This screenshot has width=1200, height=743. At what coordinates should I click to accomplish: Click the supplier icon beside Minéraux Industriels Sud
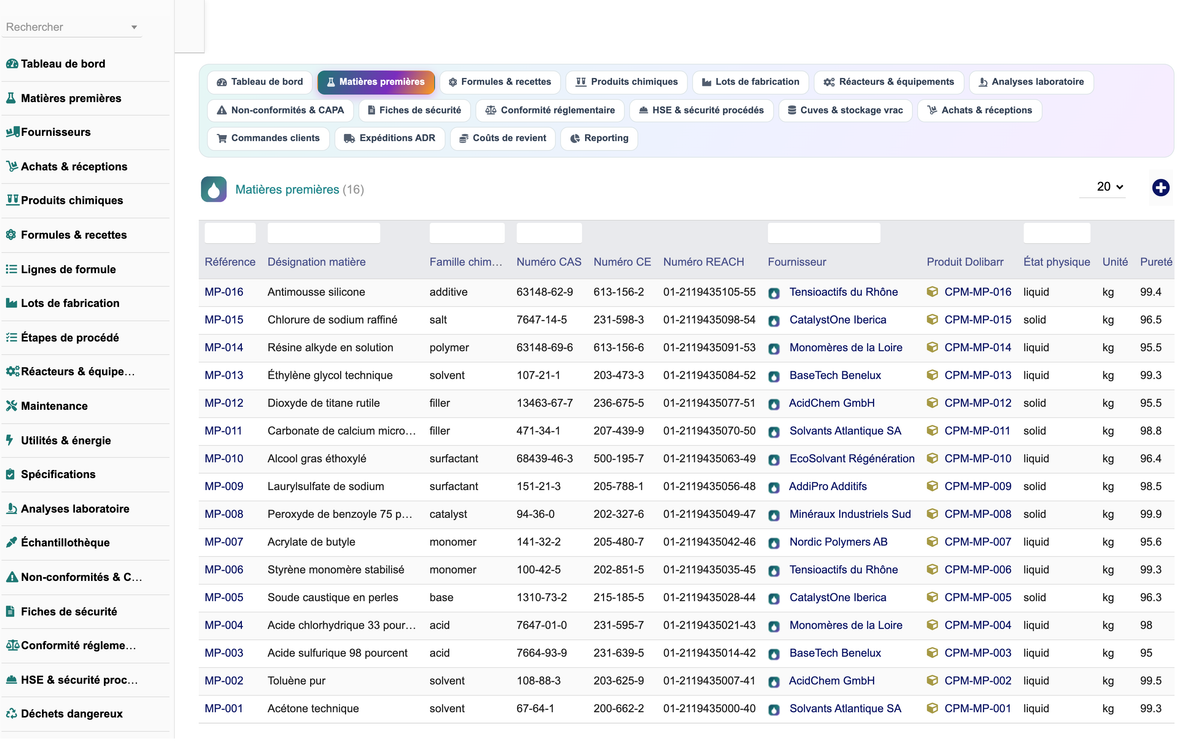pos(774,515)
